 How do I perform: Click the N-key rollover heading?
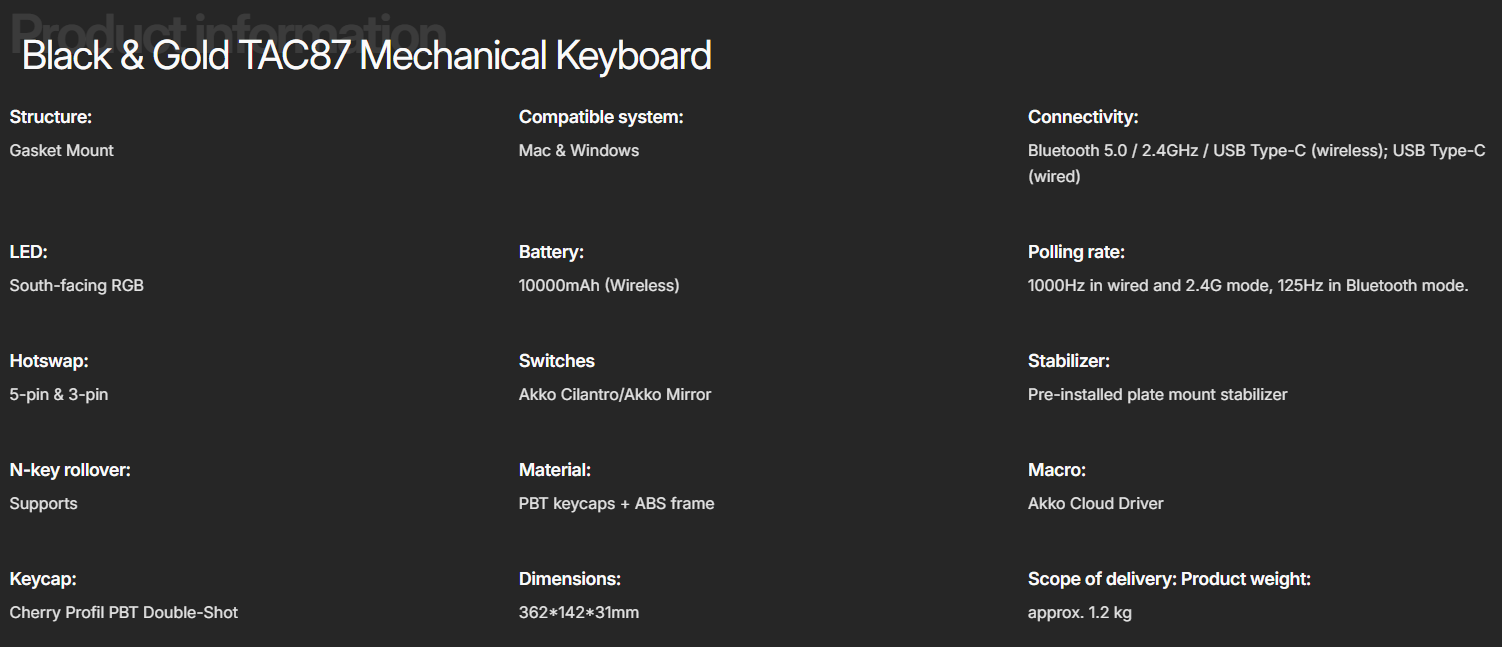pyautogui.click(x=70, y=470)
